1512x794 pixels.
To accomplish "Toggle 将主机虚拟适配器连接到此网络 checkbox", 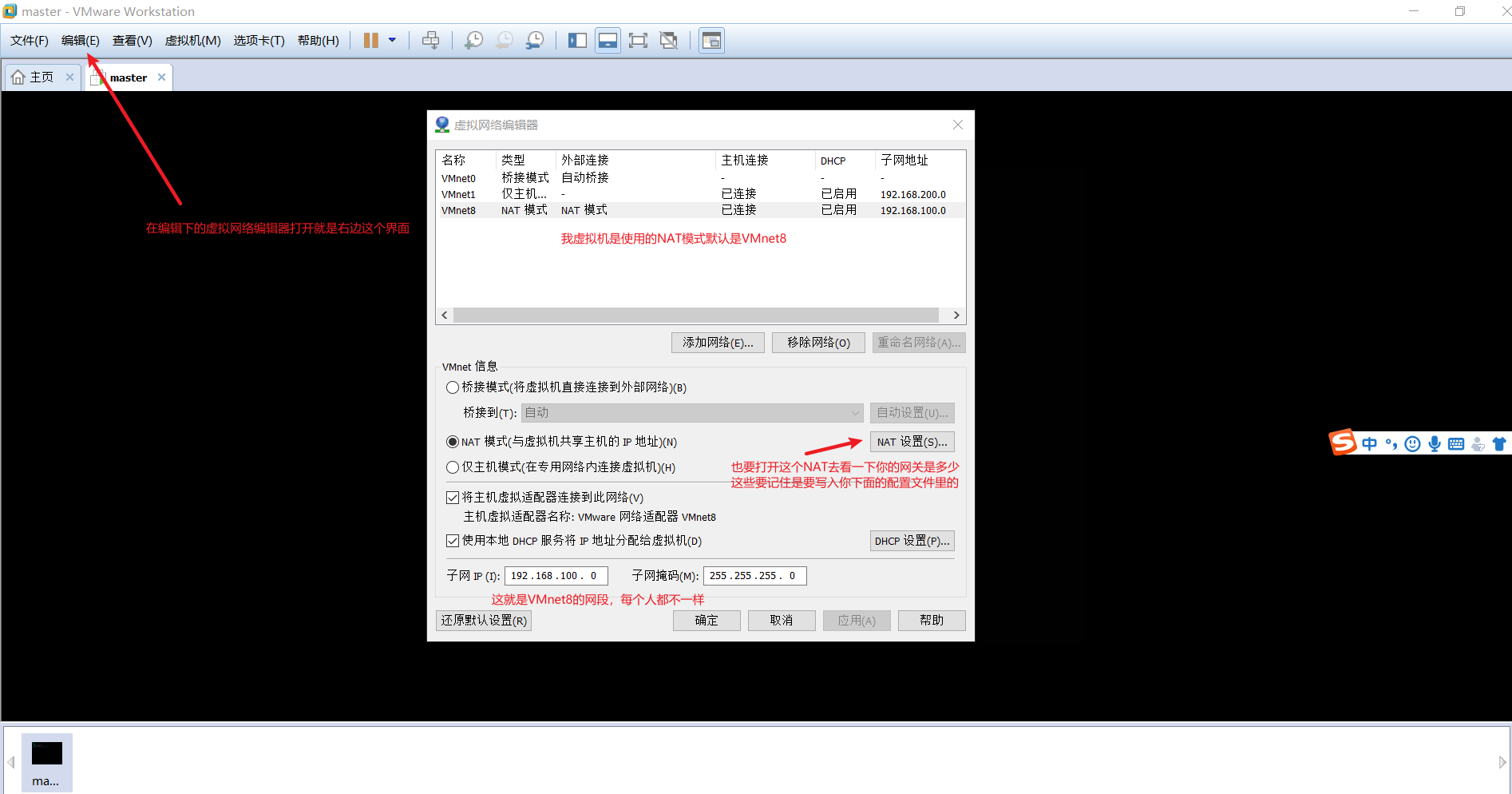I will click(453, 498).
